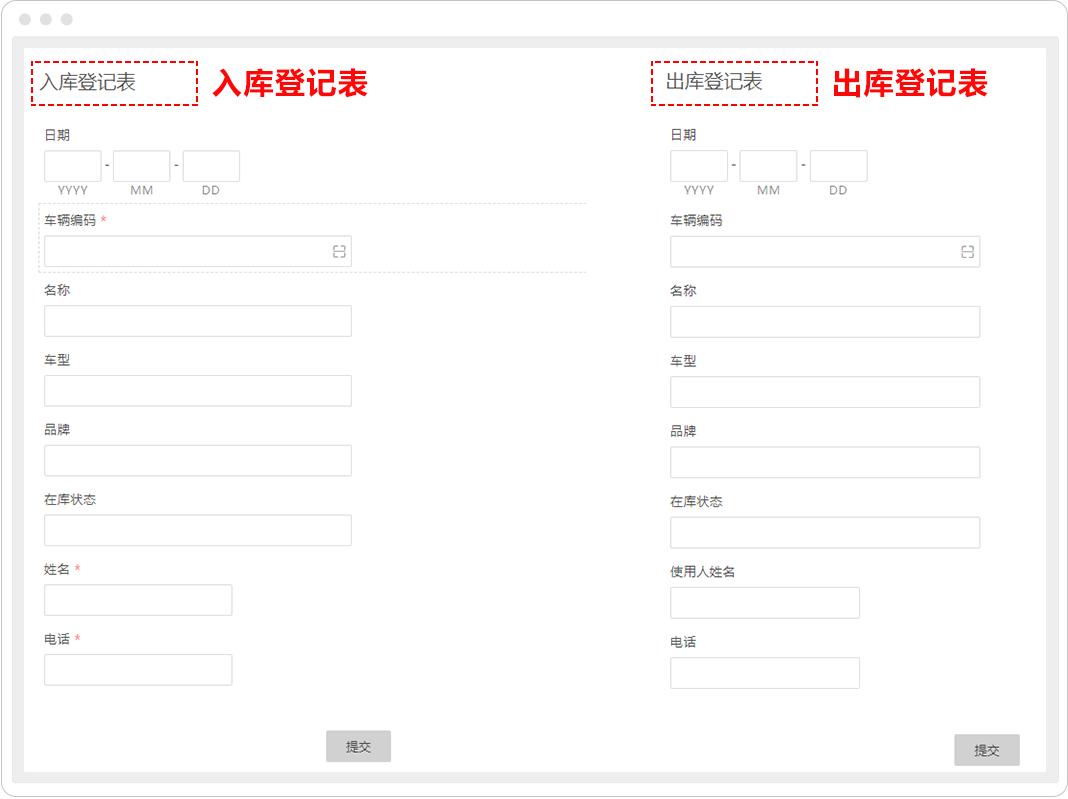Click the YYYY year box in 出库登记表
The image size is (1068, 799).
(699, 166)
